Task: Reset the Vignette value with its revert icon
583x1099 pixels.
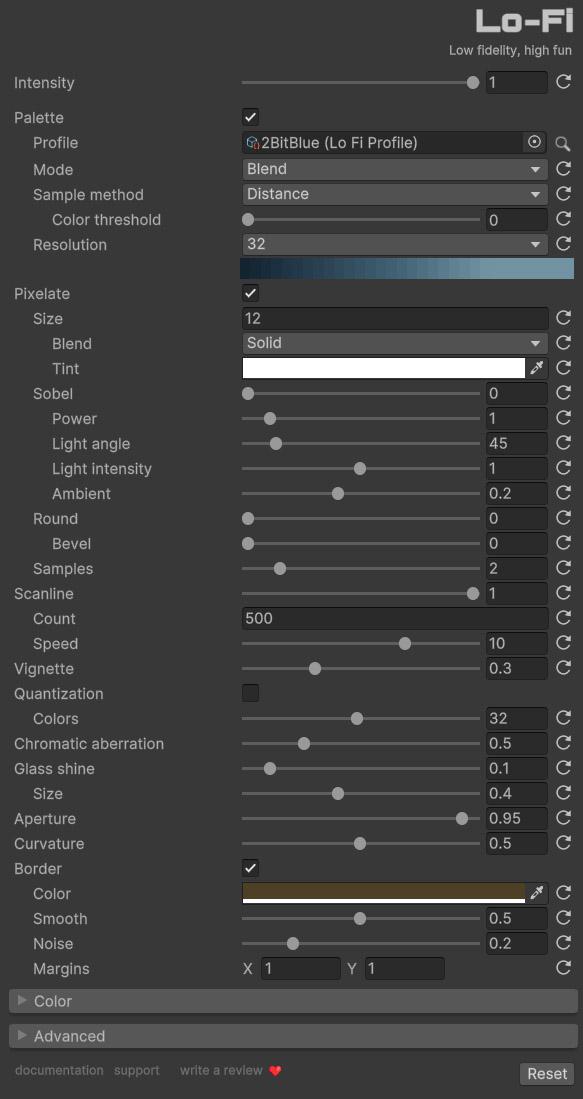Action: pyautogui.click(x=563, y=669)
